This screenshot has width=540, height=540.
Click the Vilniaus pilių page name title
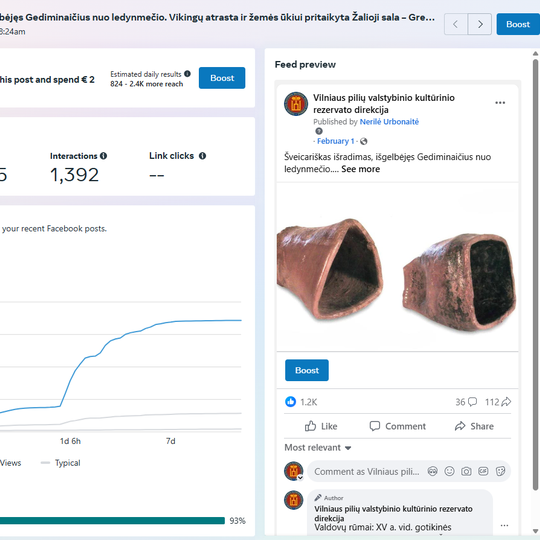click(x=384, y=104)
